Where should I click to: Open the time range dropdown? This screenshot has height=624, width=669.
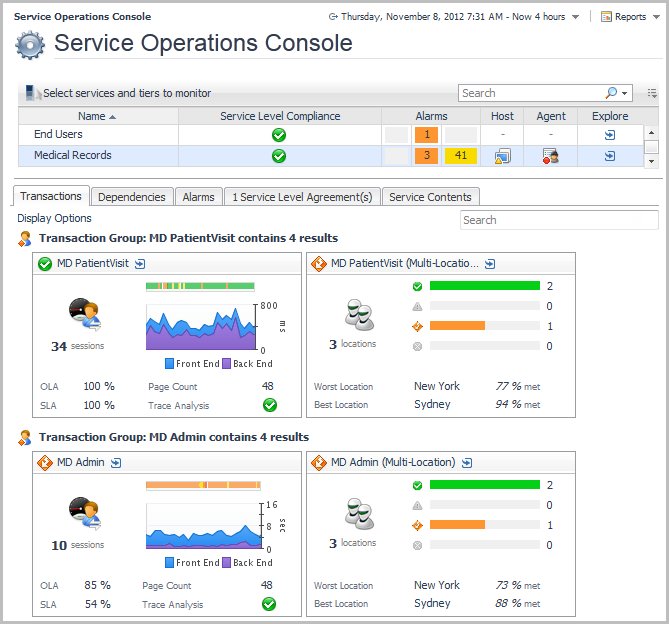coord(575,17)
